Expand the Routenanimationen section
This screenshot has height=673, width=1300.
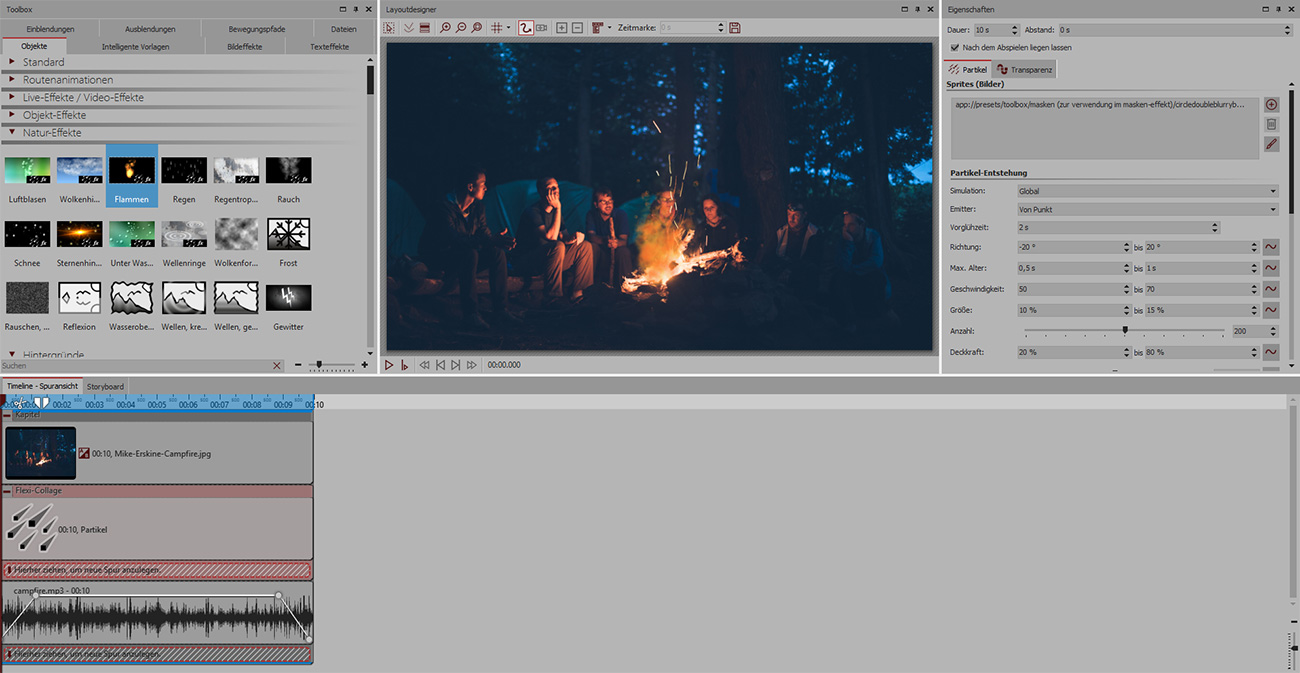point(12,80)
